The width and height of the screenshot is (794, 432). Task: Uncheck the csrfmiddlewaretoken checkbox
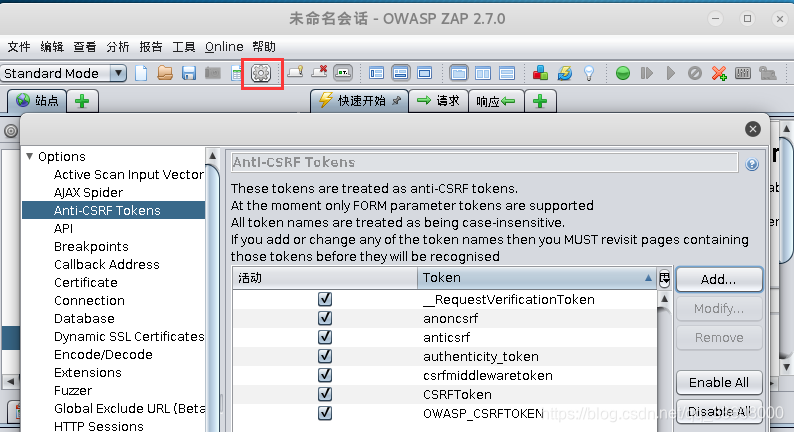point(325,375)
